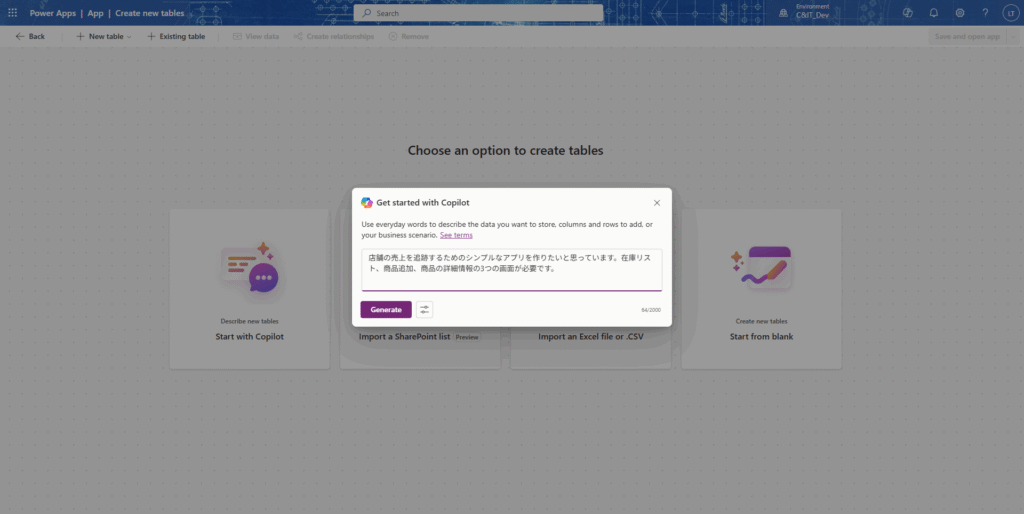Open the notifications bell
Image resolution: width=1024 pixels, height=514 pixels.
click(934, 13)
